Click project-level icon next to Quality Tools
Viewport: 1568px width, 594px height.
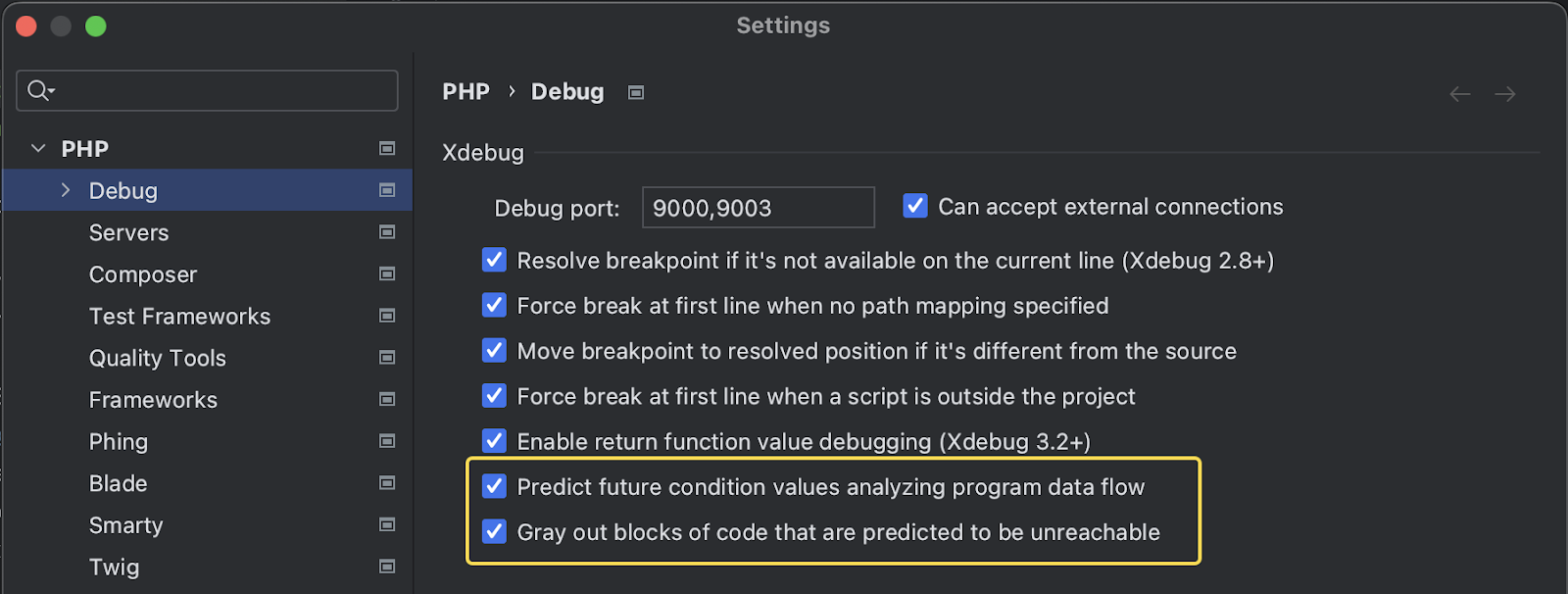pyautogui.click(x=387, y=358)
